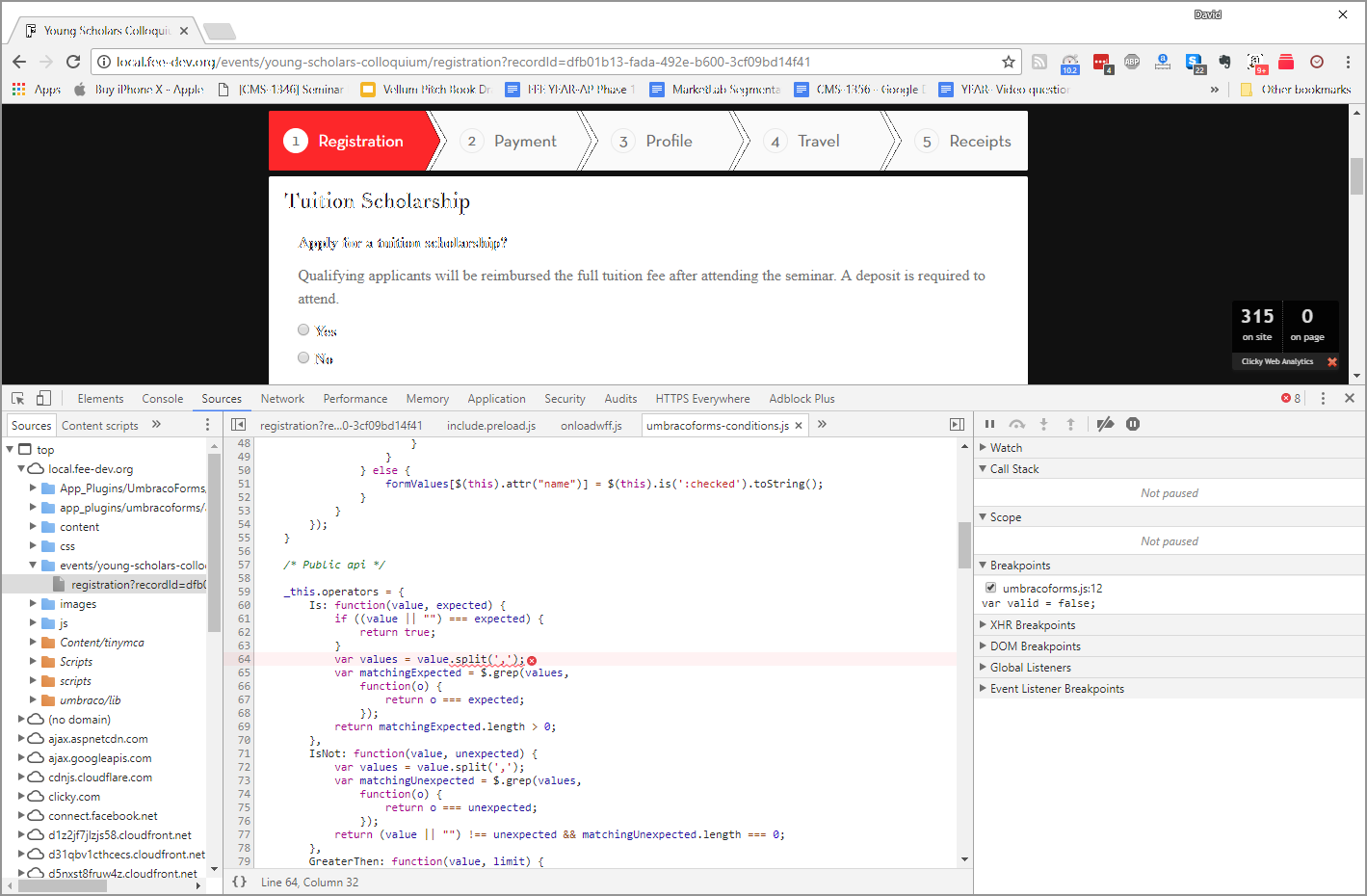This screenshot has width=1367, height=896.
Task: Click the code editor vertical scrollbar thumb
Action: click(964, 545)
